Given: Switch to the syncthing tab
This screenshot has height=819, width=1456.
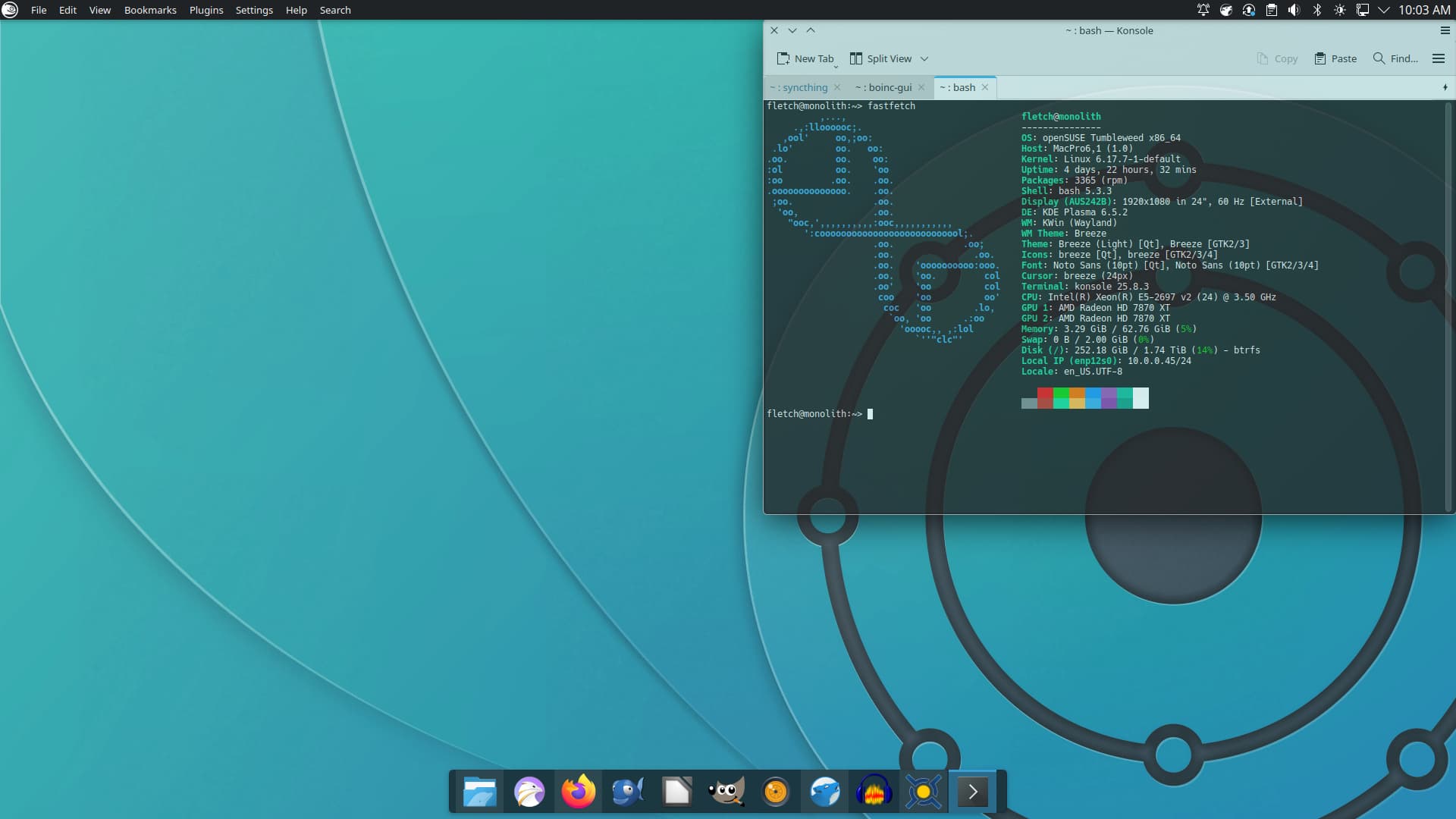Looking at the screenshot, I should pos(799,87).
